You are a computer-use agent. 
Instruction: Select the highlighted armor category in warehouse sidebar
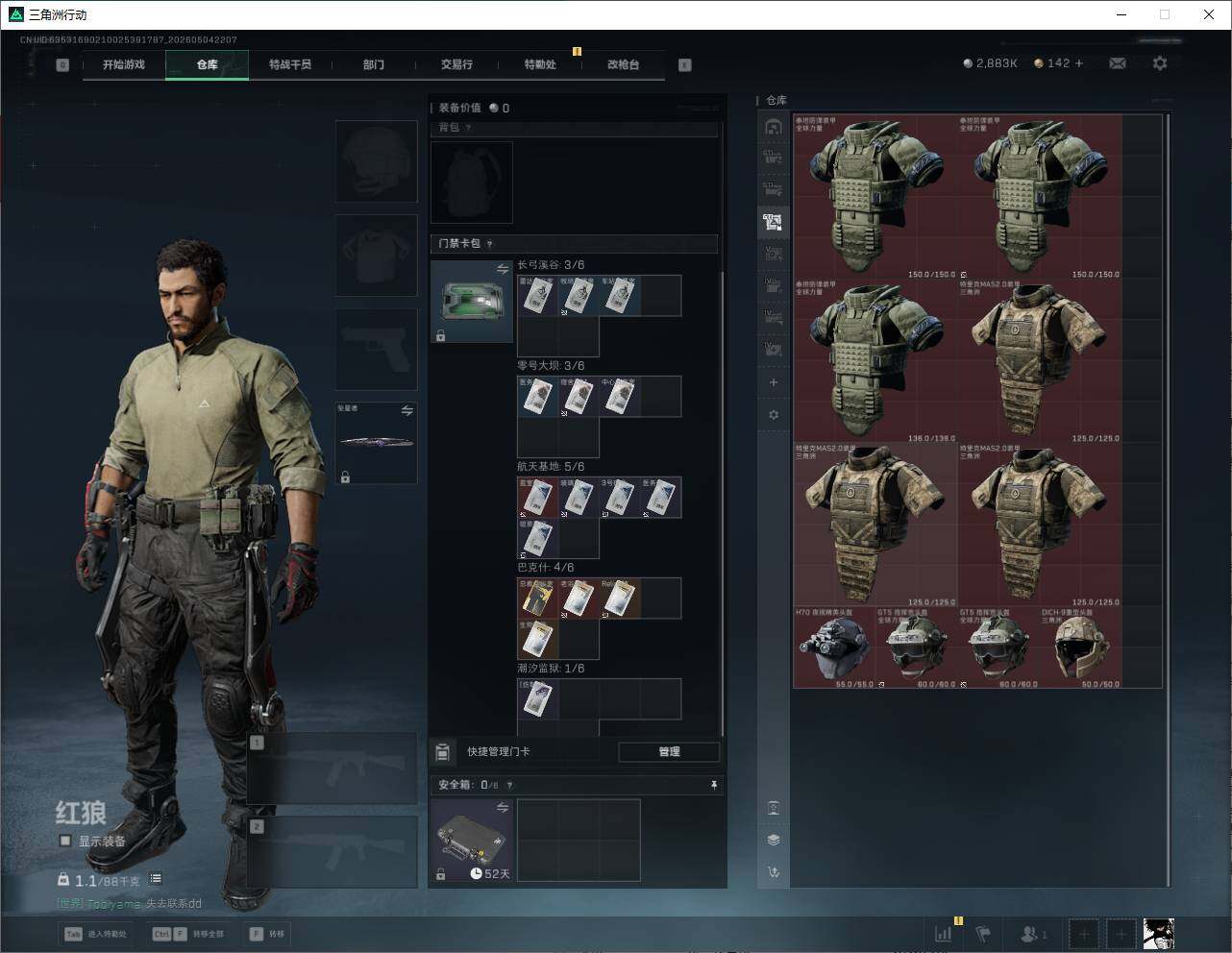coord(773,222)
